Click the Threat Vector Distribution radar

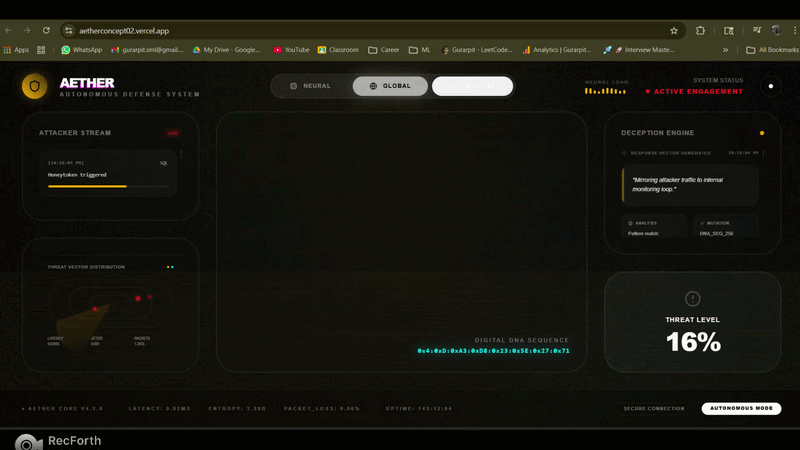tap(110, 303)
